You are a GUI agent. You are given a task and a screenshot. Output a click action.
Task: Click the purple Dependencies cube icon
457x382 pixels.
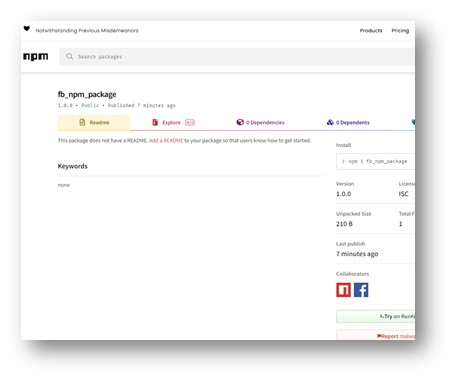click(240, 122)
